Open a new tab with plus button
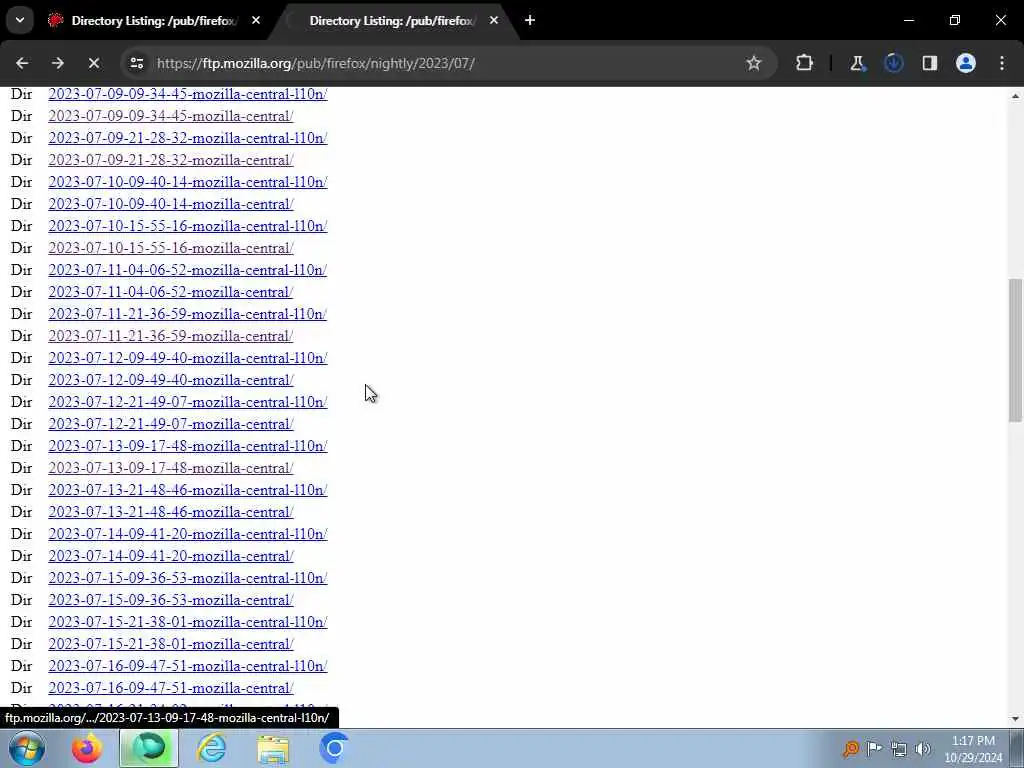The width and height of the screenshot is (1024, 768). click(530, 21)
